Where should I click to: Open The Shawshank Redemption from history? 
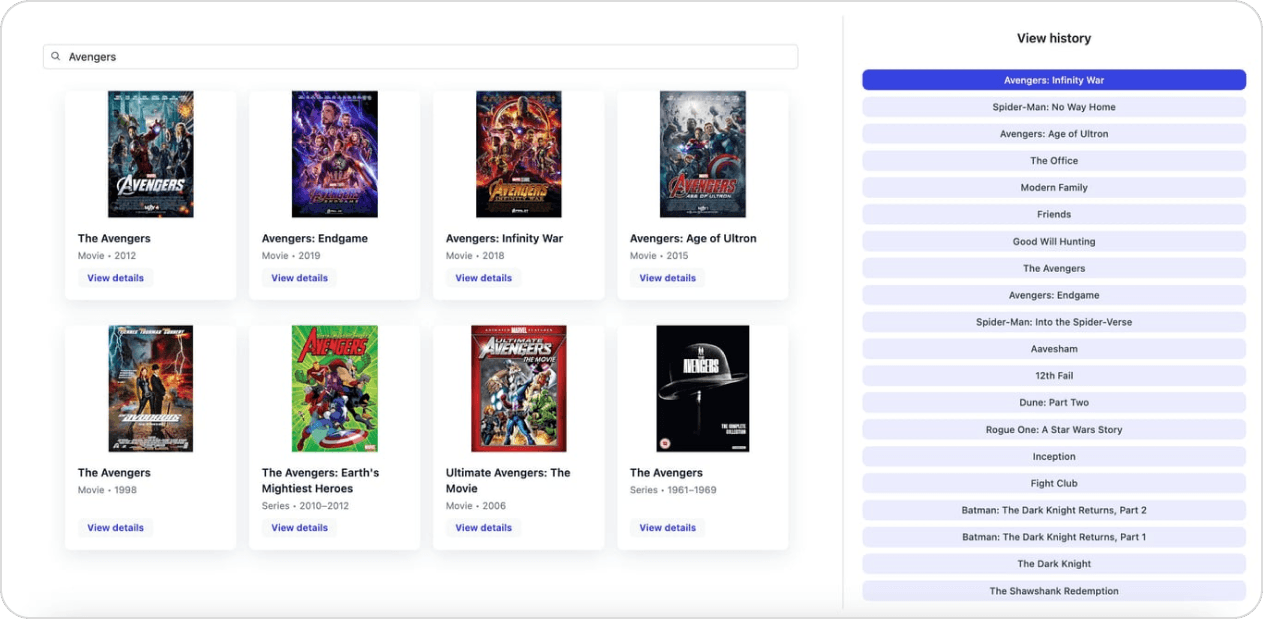[1053, 591]
